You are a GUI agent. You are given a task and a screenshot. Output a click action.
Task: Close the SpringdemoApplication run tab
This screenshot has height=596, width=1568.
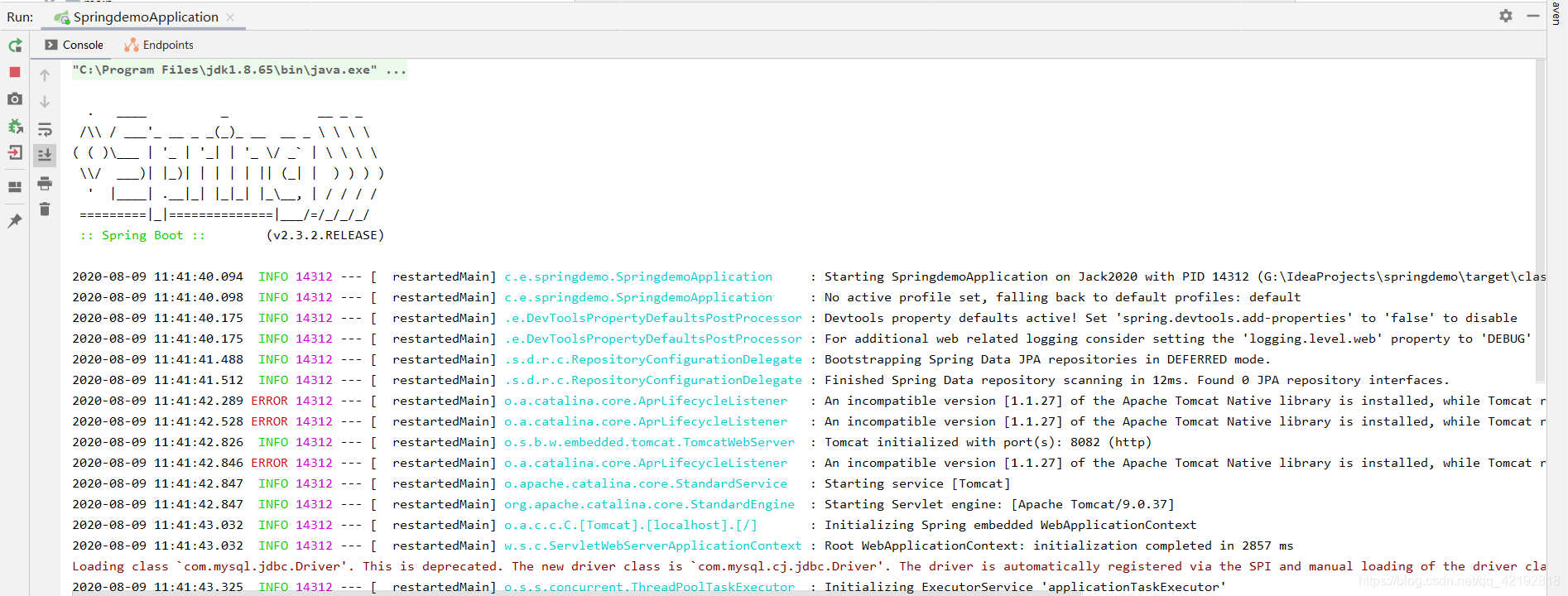click(230, 17)
